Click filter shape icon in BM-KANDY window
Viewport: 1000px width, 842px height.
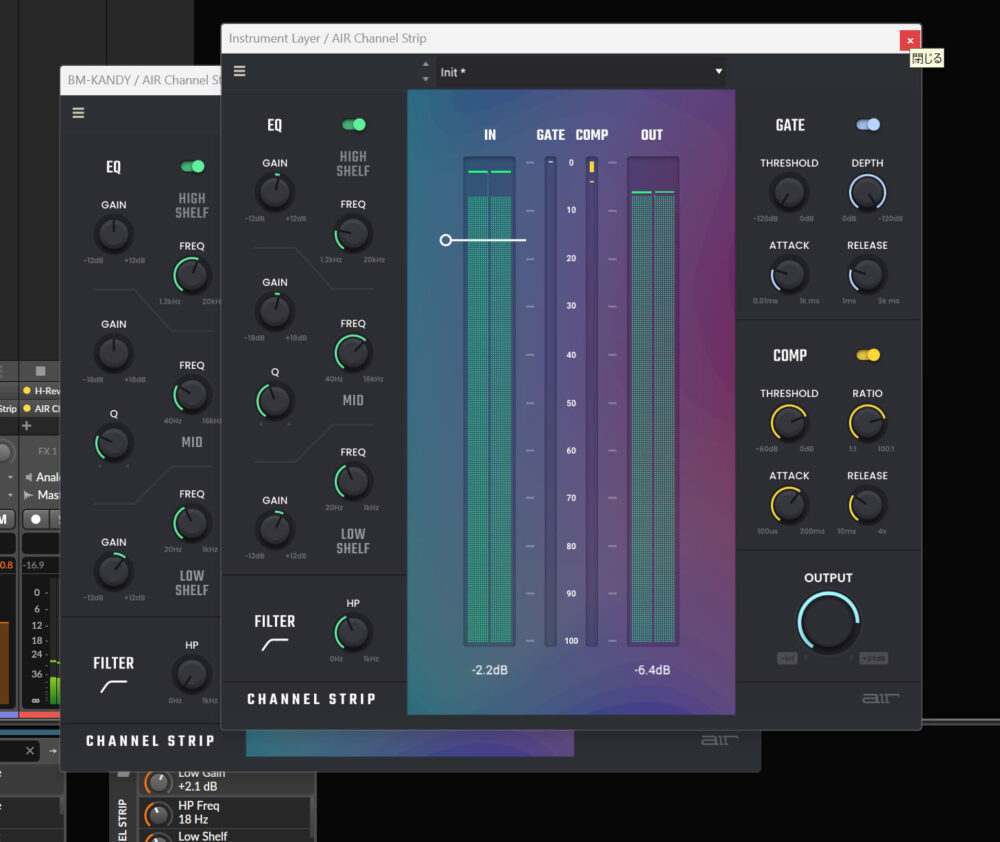click(114, 686)
